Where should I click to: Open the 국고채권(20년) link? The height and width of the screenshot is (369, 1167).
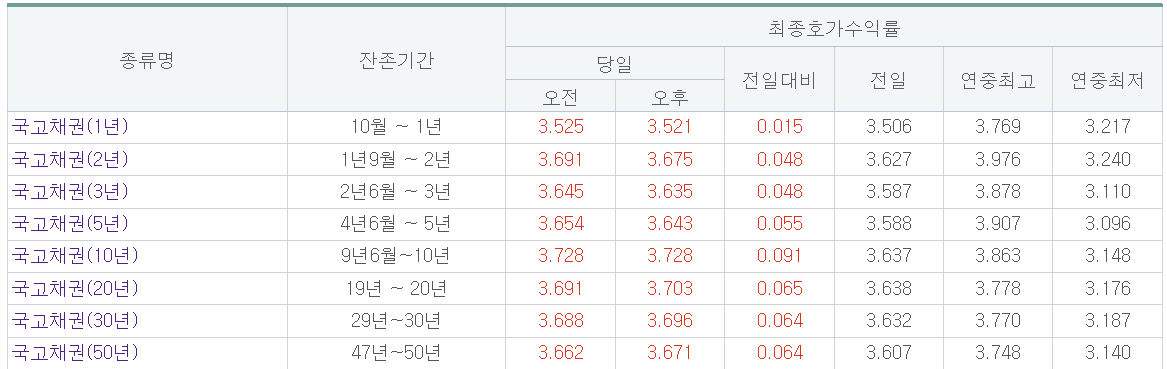(x=74, y=288)
